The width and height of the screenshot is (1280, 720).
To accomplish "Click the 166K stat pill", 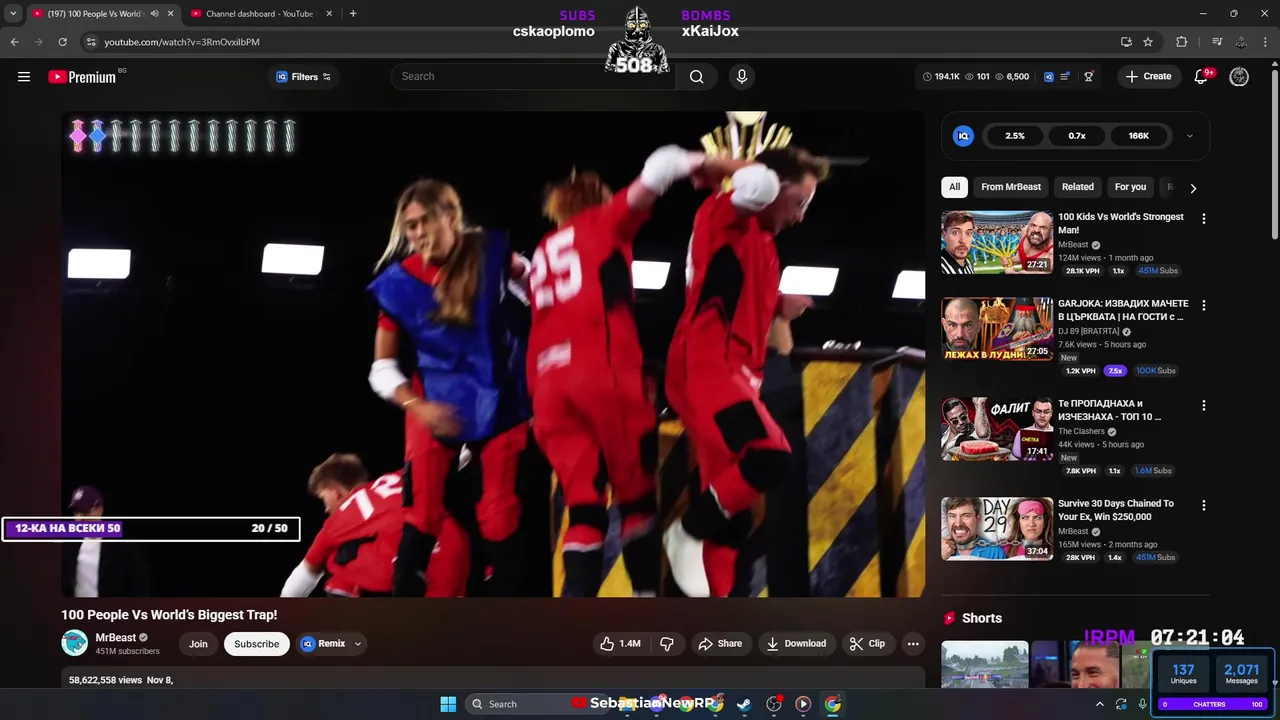I will (x=1139, y=136).
